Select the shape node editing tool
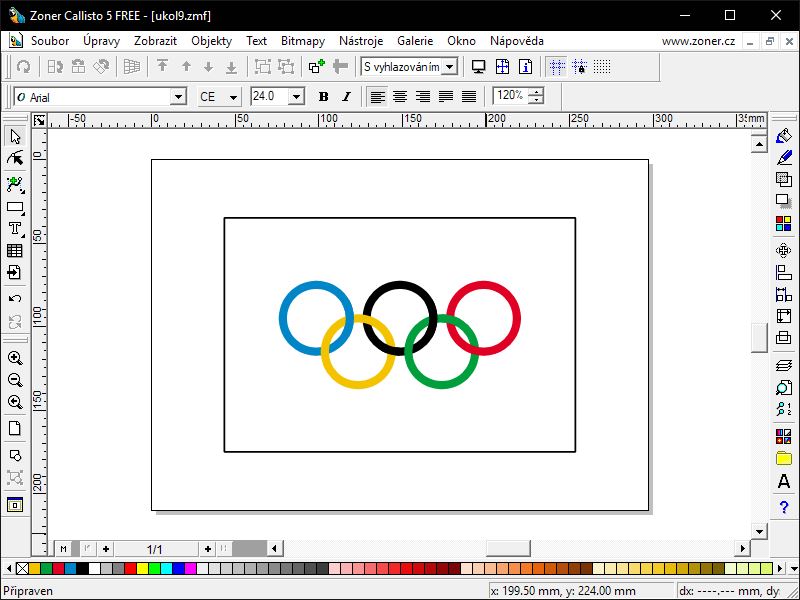This screenshot has height=600, width=800. [15, 159]
